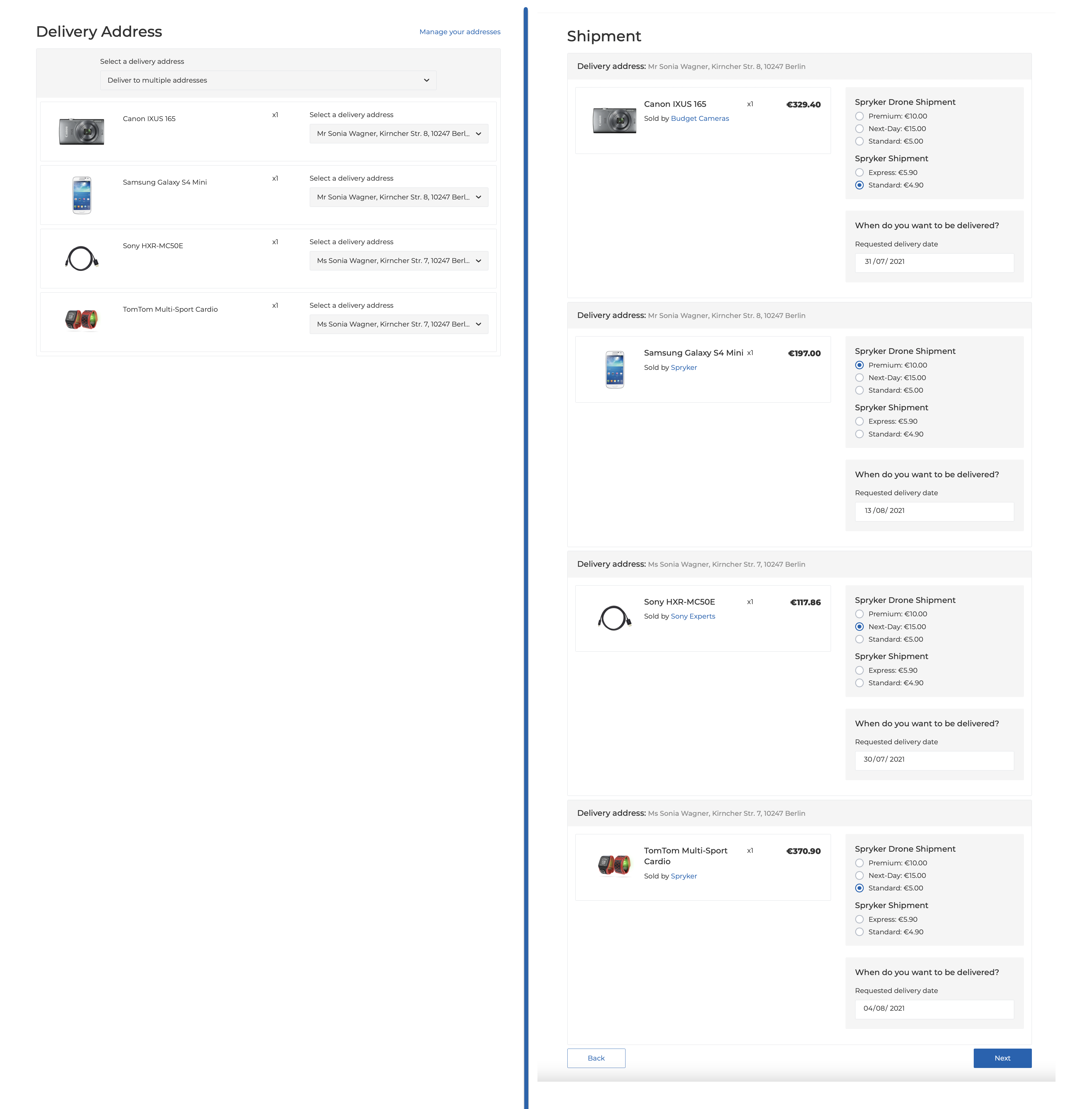The image size is (1092, 1109).
Task: Select Spryker Express €5.90 for Canon IXUS 165
Action: click(x=859, y=173)
